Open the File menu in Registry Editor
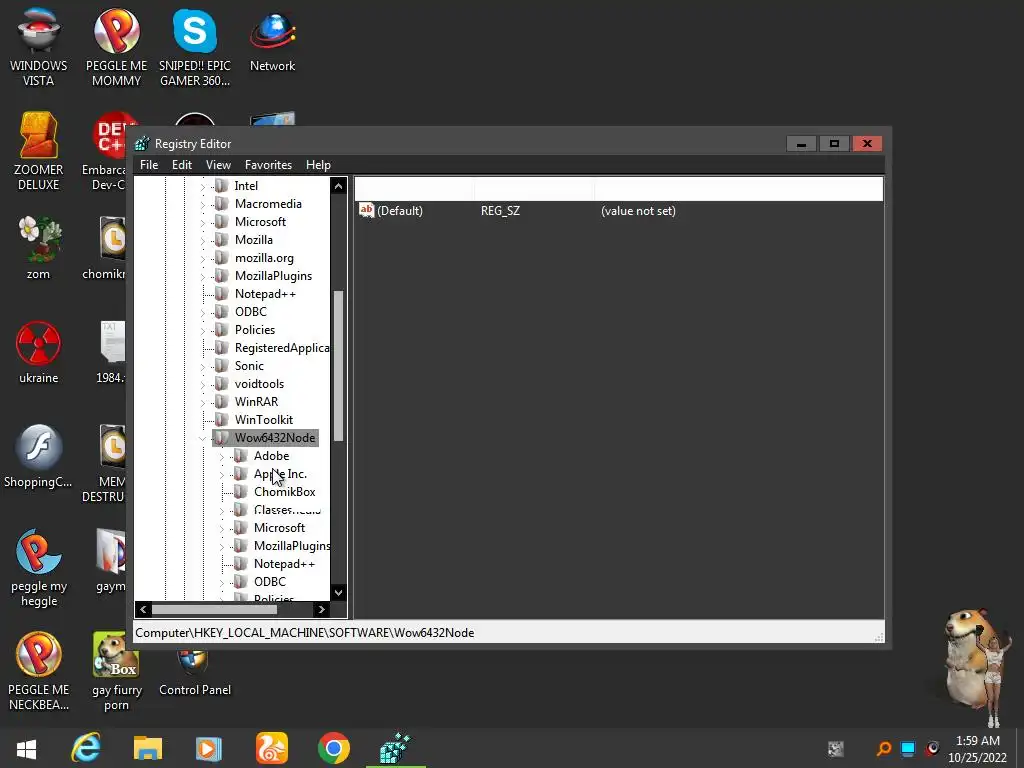The width and height of the screenshot is (1024, 768). [149, 165]
